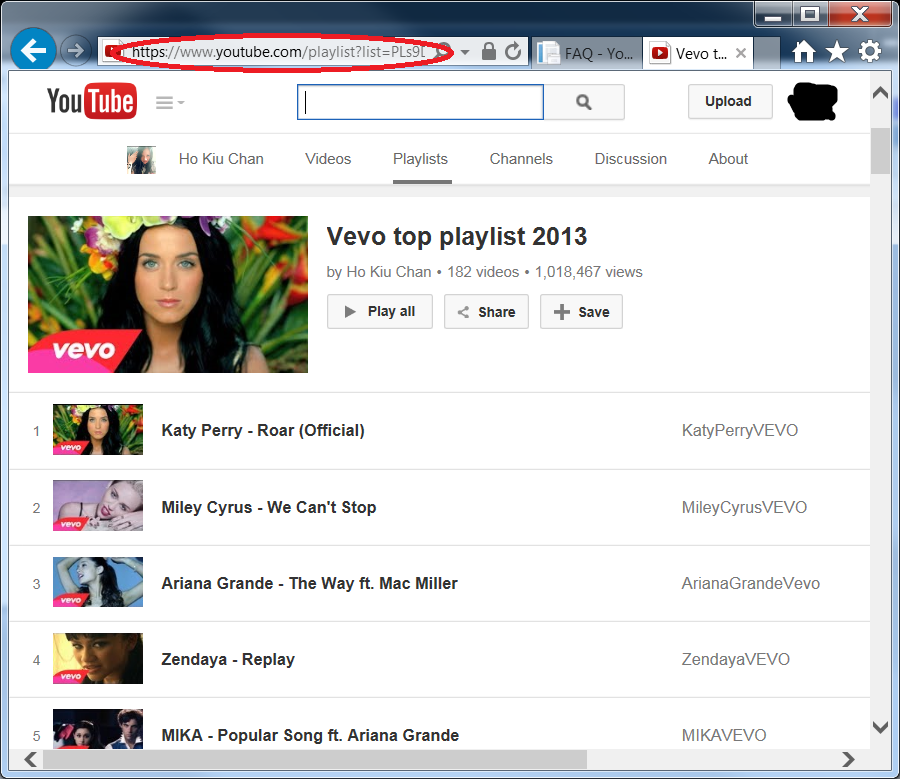Screen dimensions: 900x779
Task: Open the Channels tab
Action: [521, 159]
